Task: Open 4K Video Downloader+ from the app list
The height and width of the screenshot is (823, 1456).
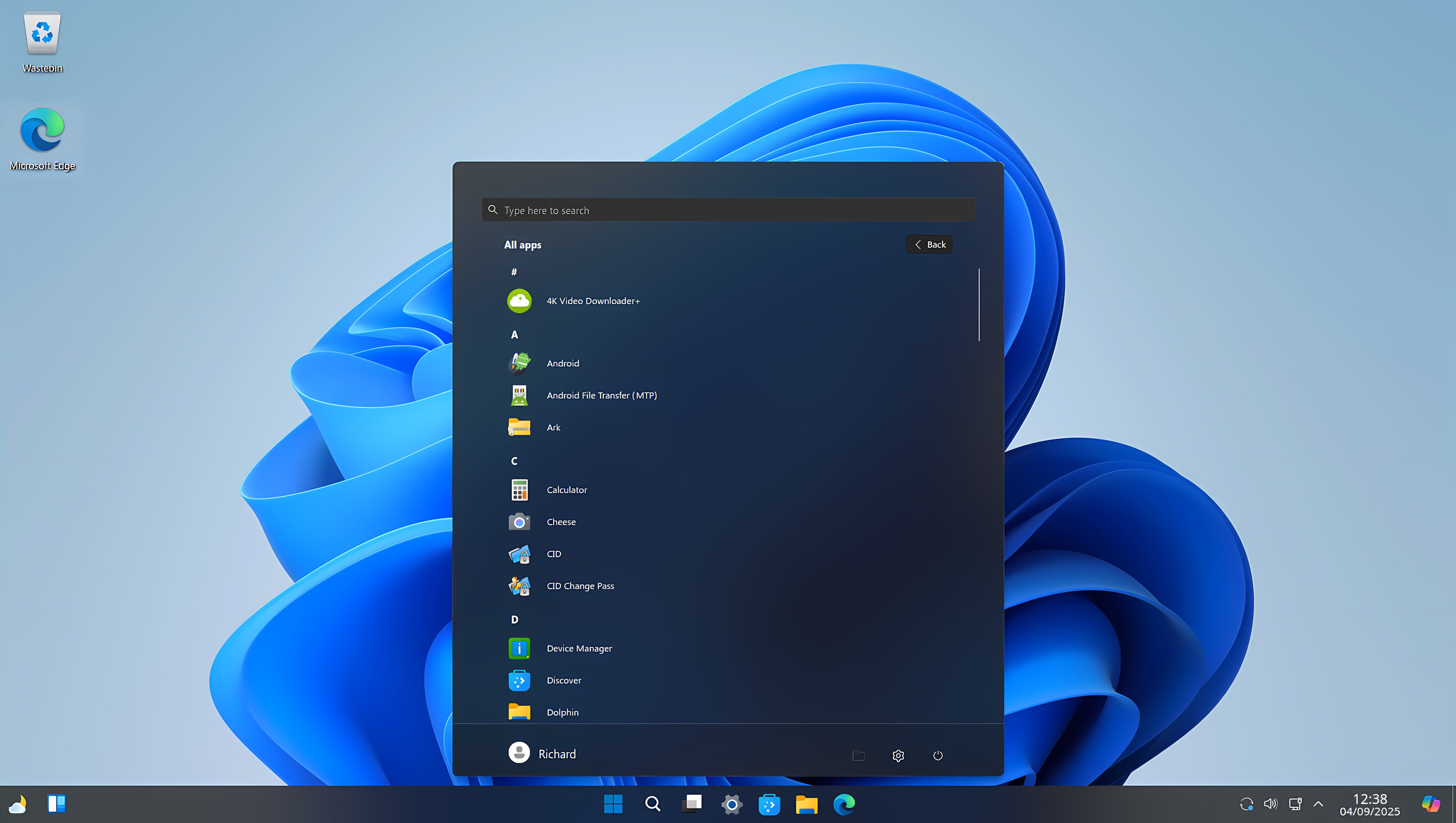Action: point(593,301)
